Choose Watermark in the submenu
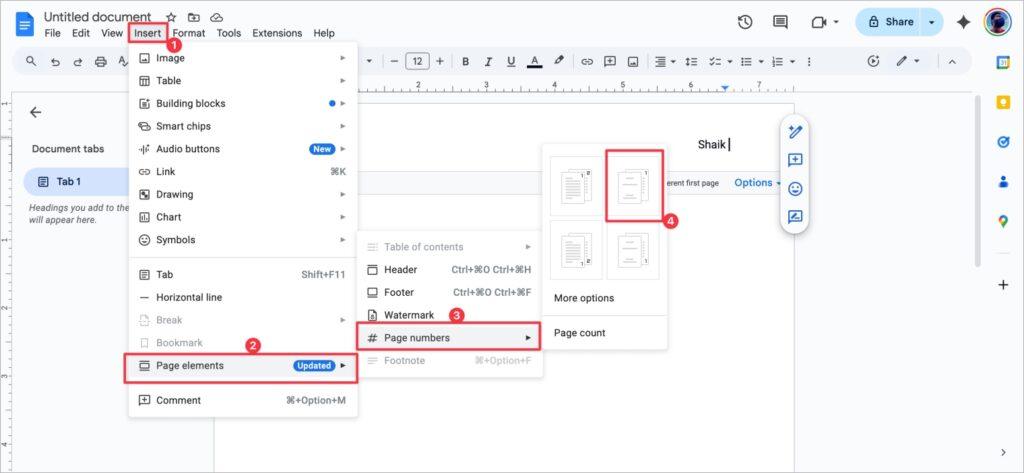The image size is (1024, 473). point(449,315)
